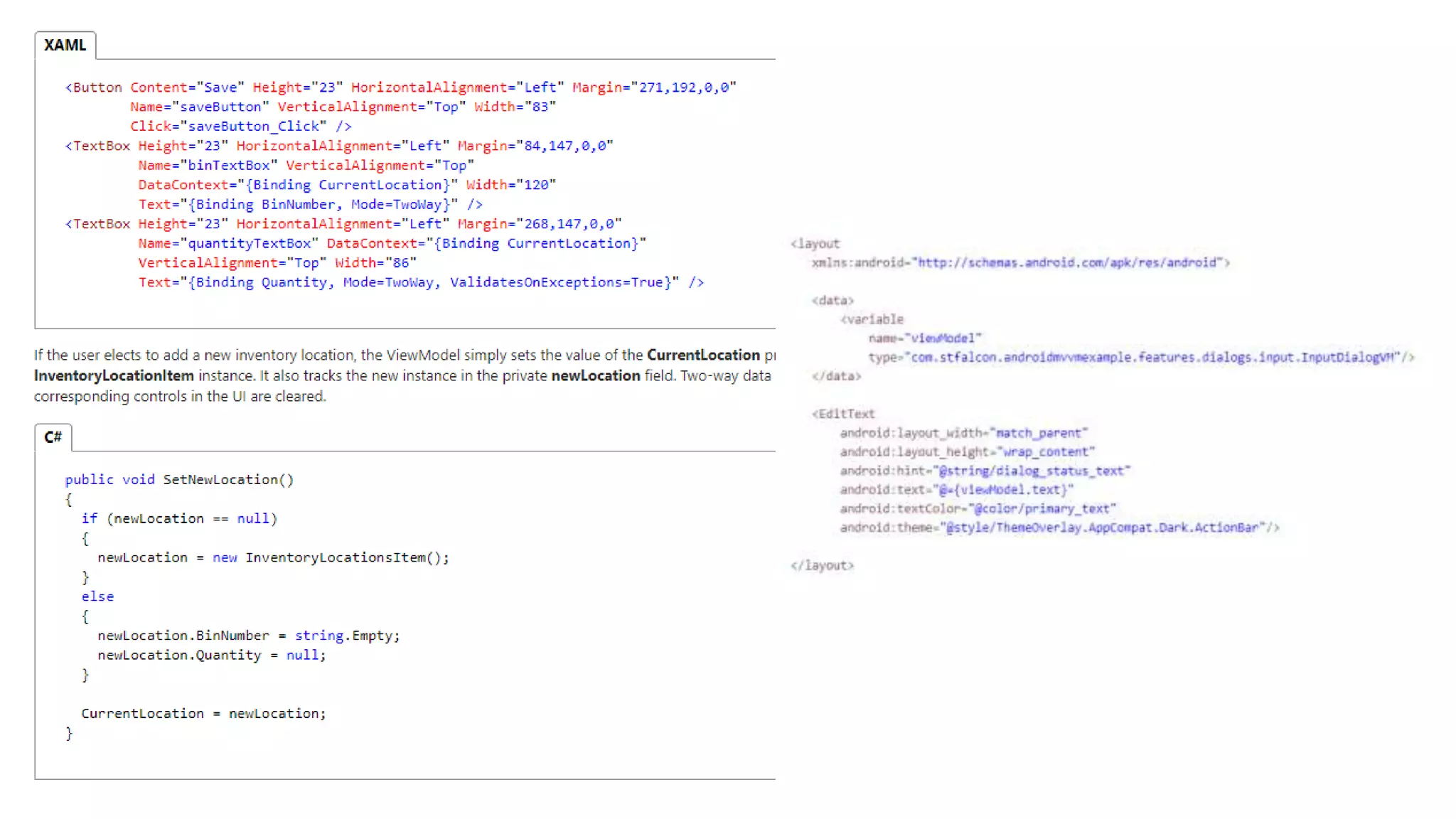Click the android:hint dialog_status_text line
This screenshot has height=819, width=1456.
tap(985, 471)
